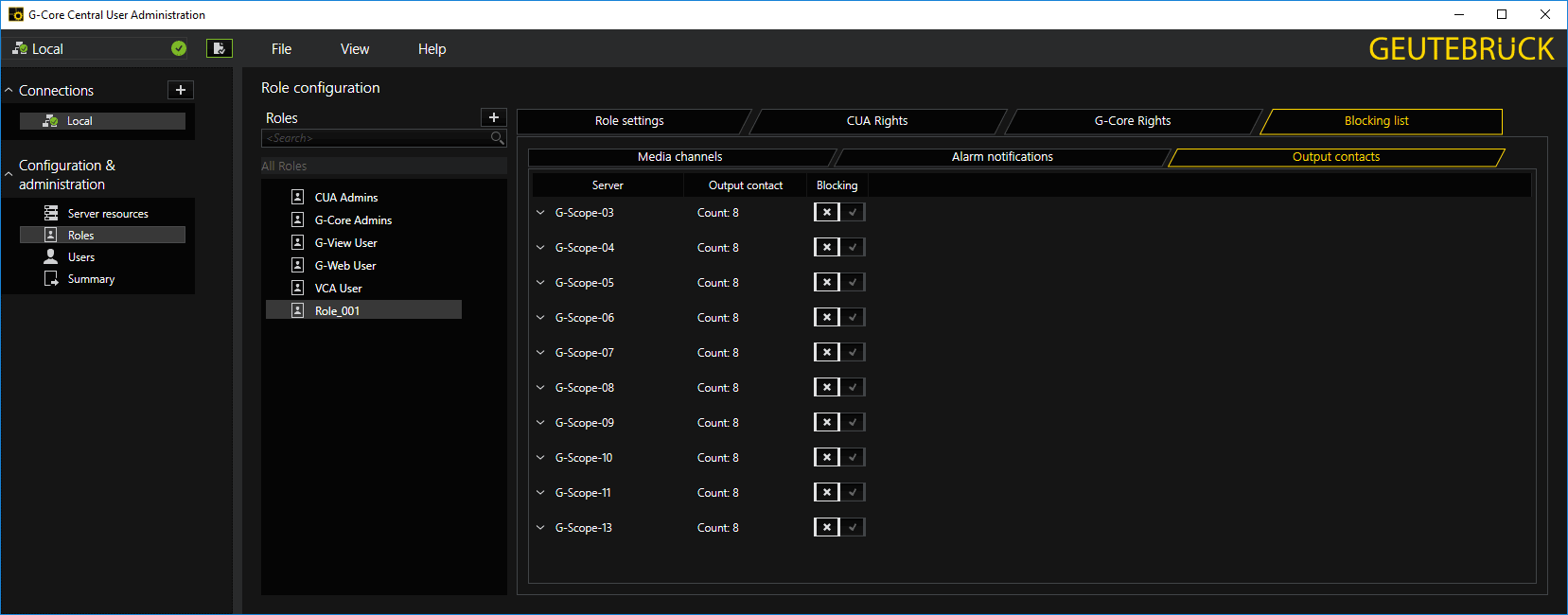Click the G-Scope-08 server name
1568x615 pixels.
(x=585, y=388)
